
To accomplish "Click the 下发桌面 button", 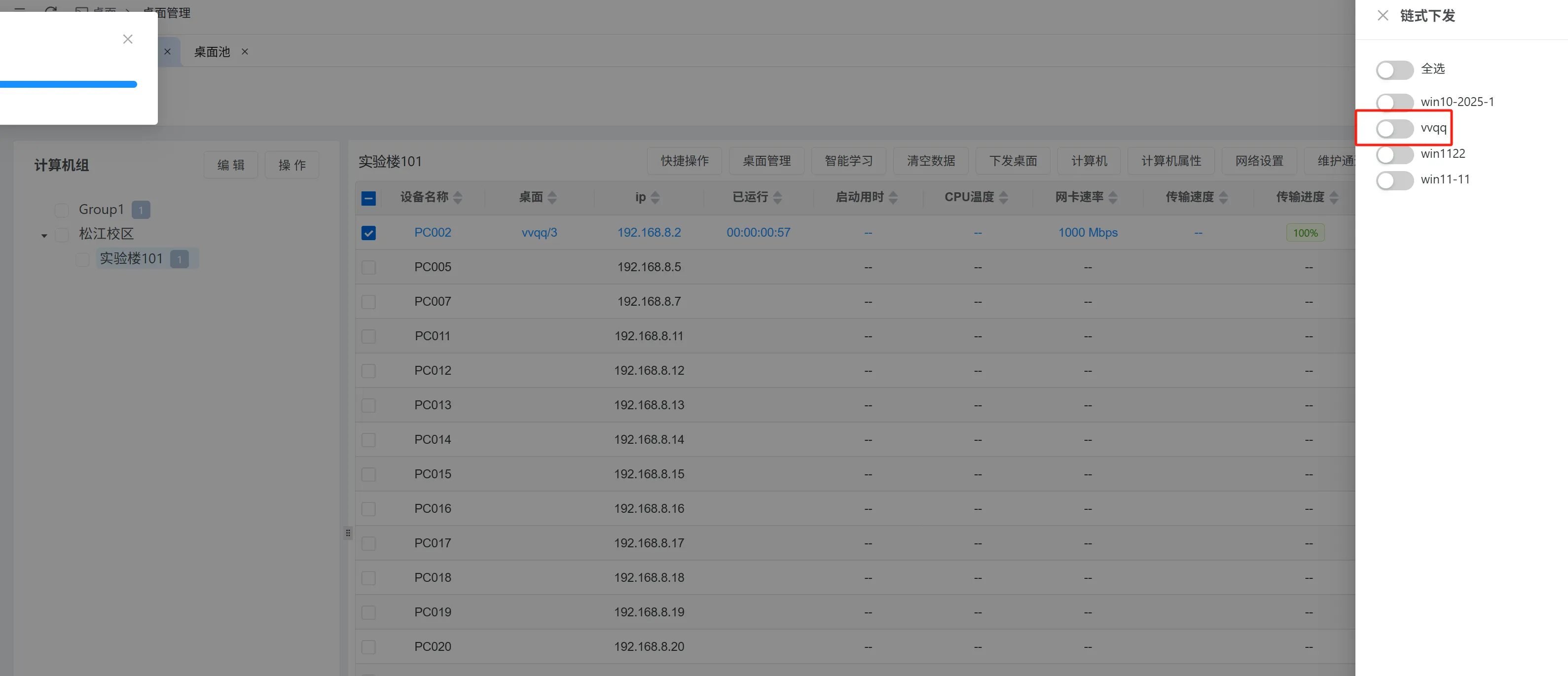I will tap(1013, 161).
